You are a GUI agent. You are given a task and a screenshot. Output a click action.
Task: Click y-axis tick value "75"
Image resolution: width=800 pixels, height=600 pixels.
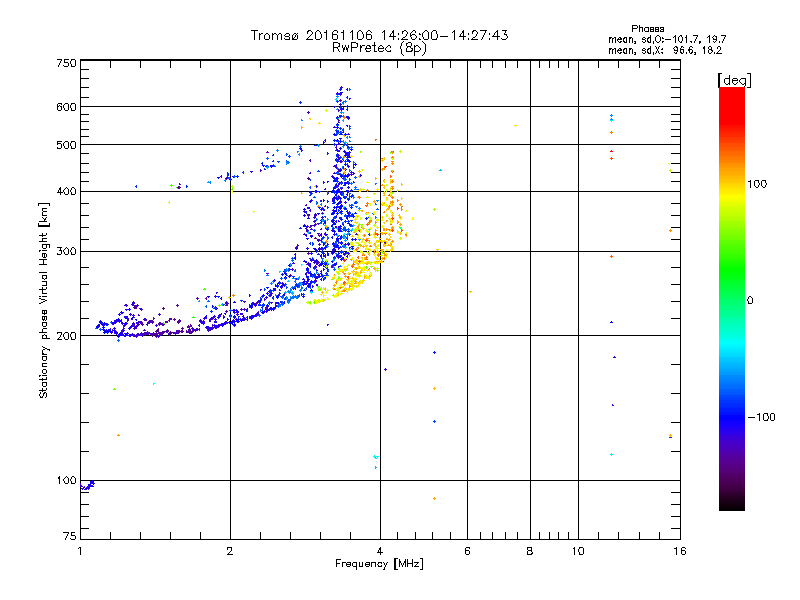tap(69, 536)
